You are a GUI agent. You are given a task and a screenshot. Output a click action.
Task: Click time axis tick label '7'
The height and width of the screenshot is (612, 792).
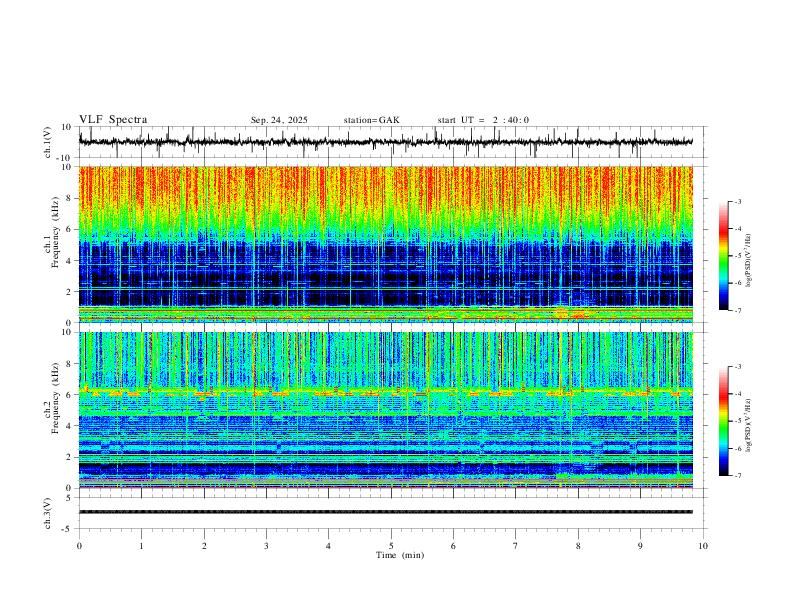[x=516, y=546]
